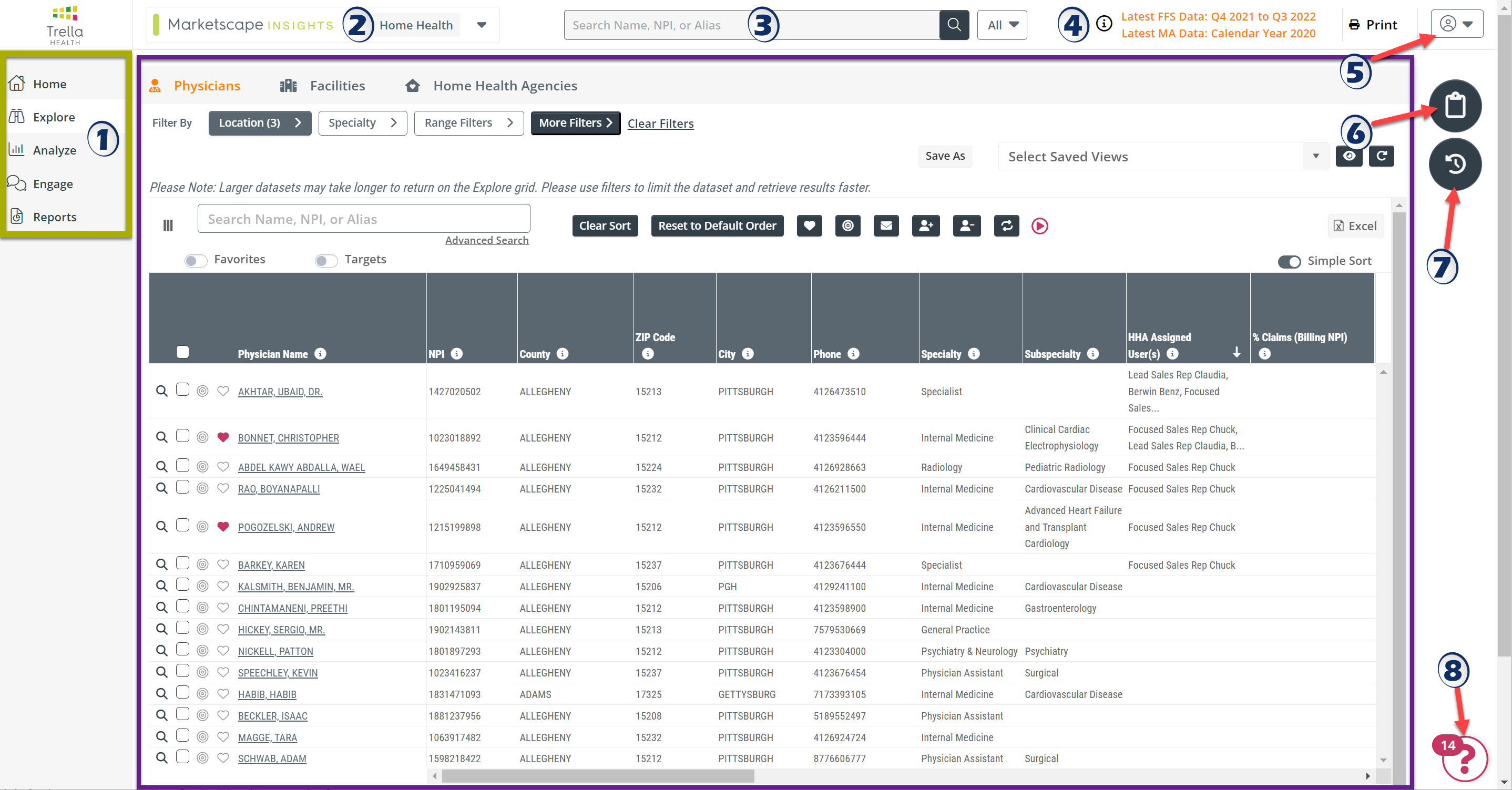1512x790 pixels.
Task: Favorite RAO, BOYANAPALLI with heart icon
Action: pos(223,488)
